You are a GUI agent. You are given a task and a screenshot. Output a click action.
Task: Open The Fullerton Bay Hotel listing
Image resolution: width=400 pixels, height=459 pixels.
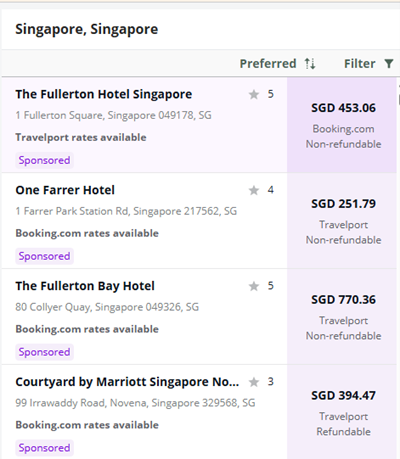point(85,286)
